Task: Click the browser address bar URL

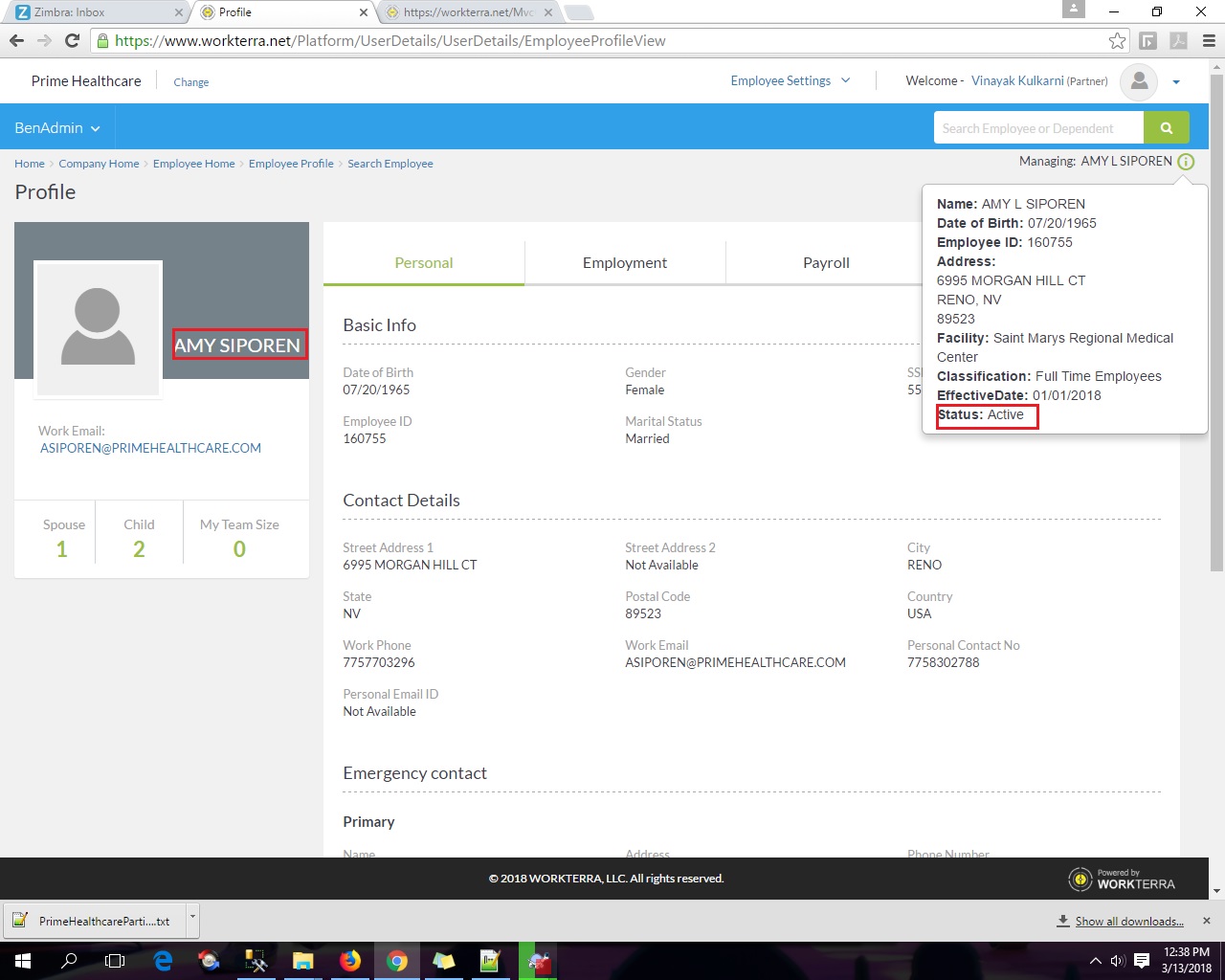Action: pos(390,40)
